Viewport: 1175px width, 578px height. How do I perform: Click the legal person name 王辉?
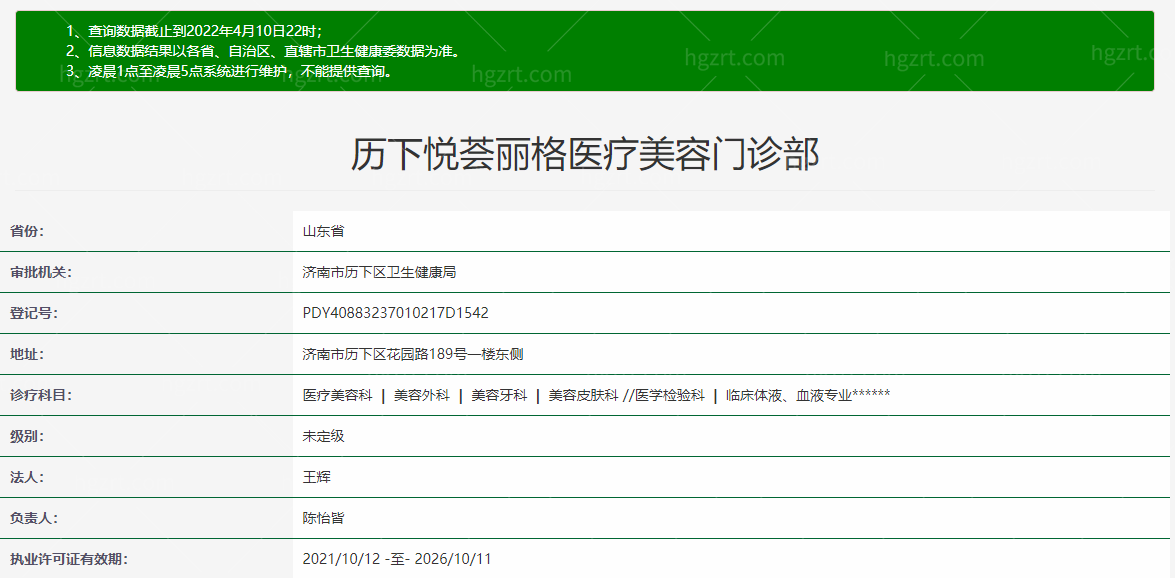point(316,478)
